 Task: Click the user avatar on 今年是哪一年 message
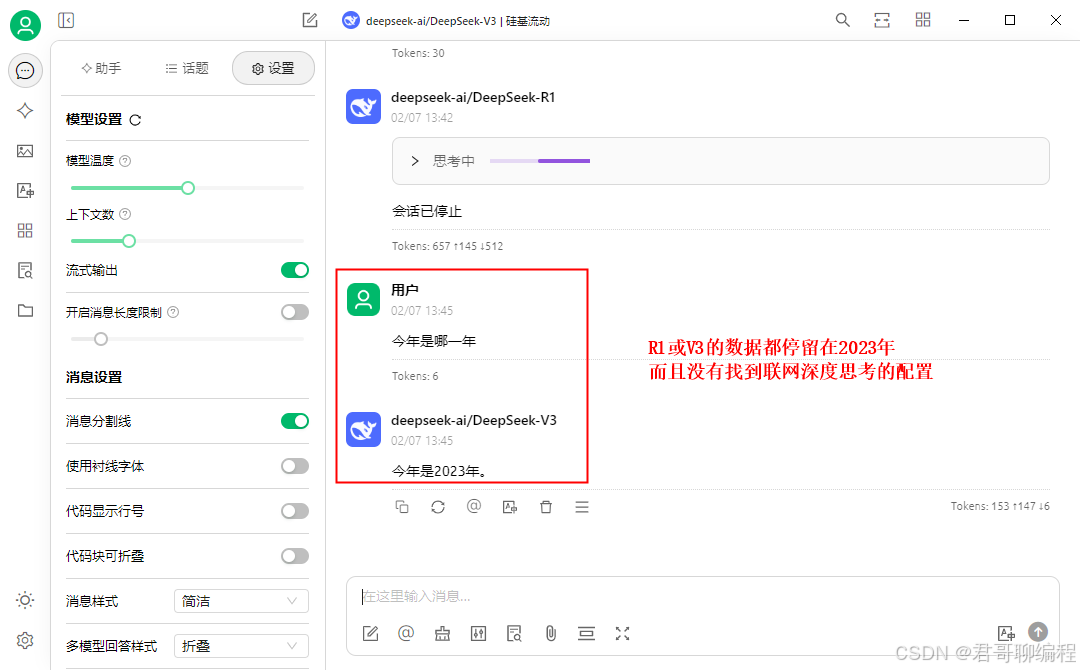[x=364, y=300]
